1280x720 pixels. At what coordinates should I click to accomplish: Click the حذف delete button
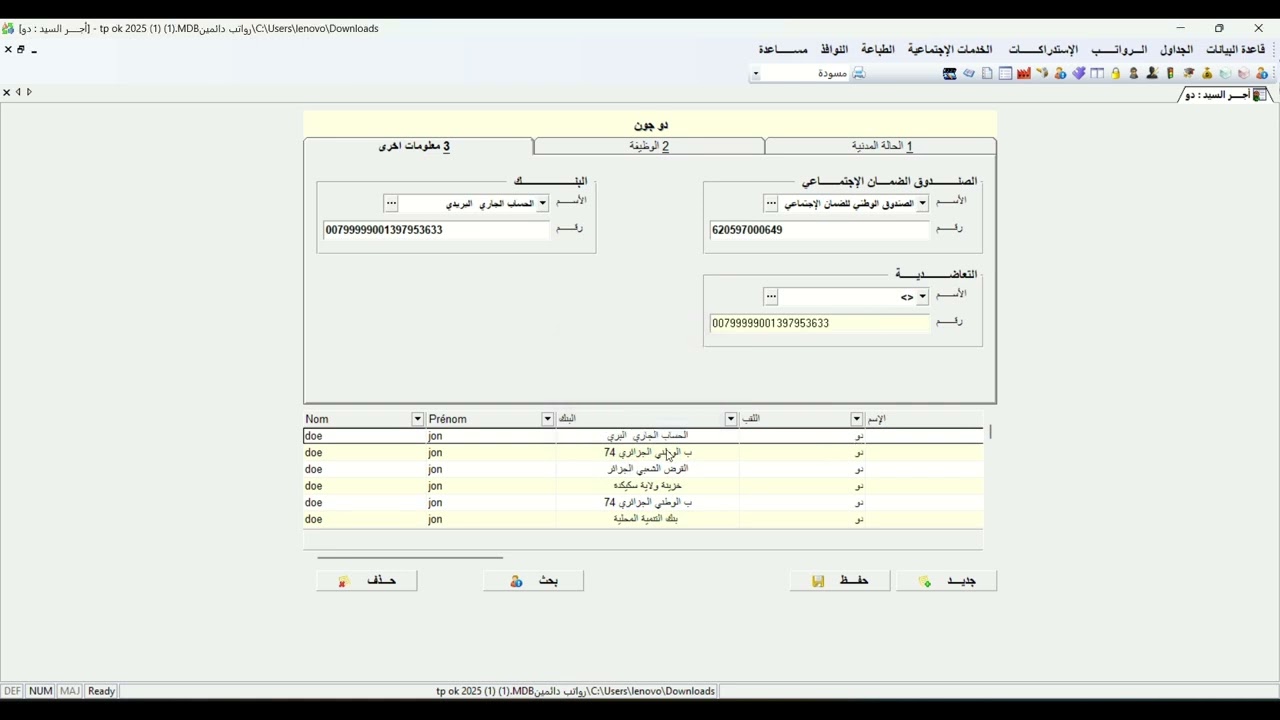[367, 581]
